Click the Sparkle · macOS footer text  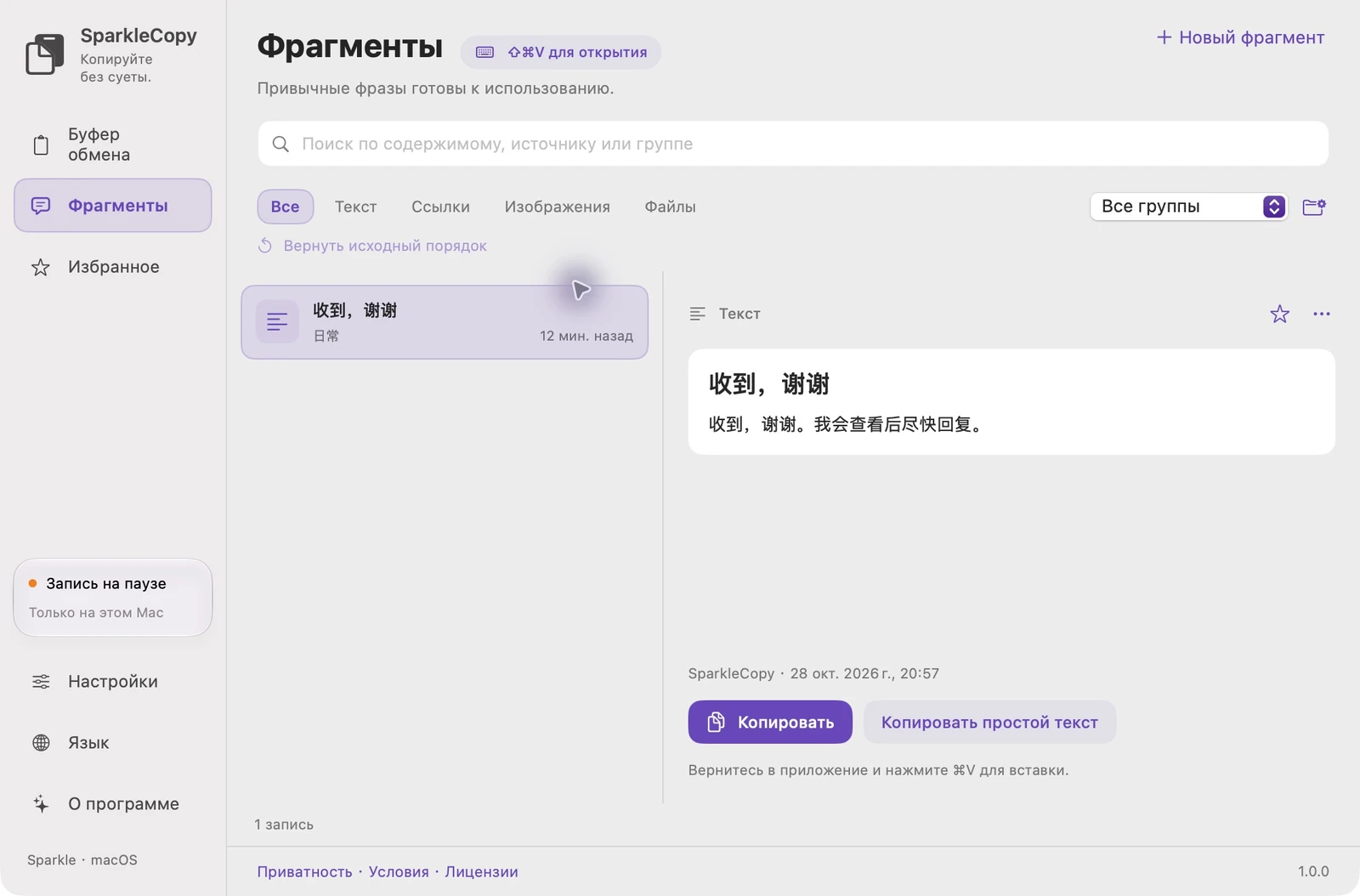point(82,859)
